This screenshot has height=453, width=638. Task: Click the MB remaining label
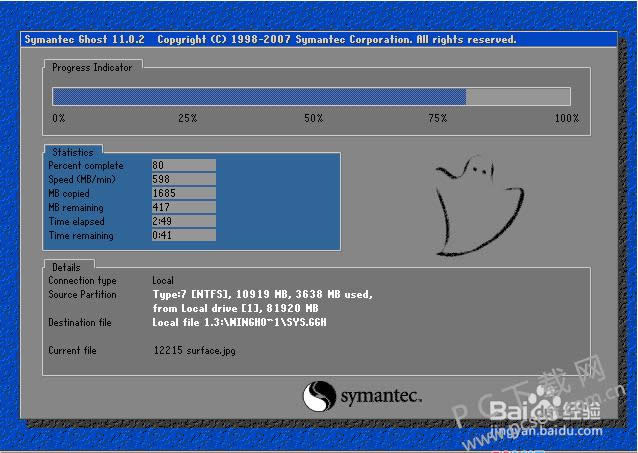click(x=76, y=208)
